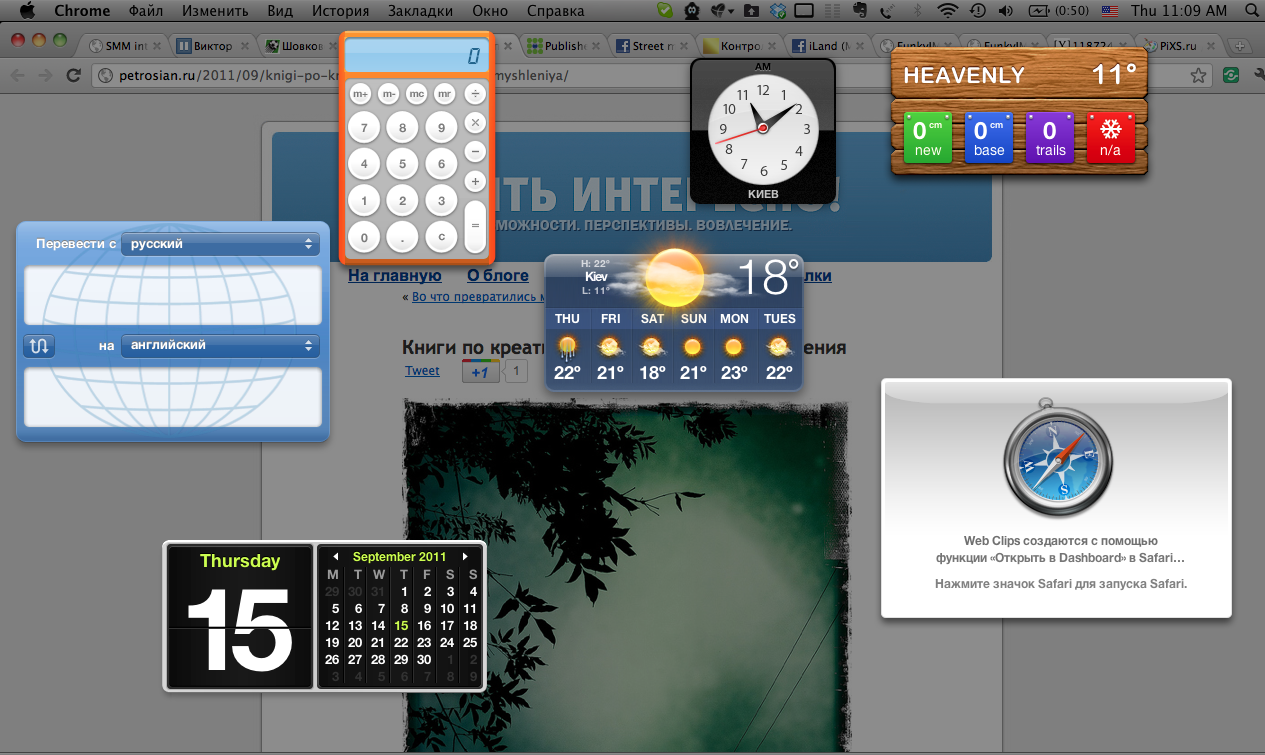Open the История menu

click(x=340, y=11)
